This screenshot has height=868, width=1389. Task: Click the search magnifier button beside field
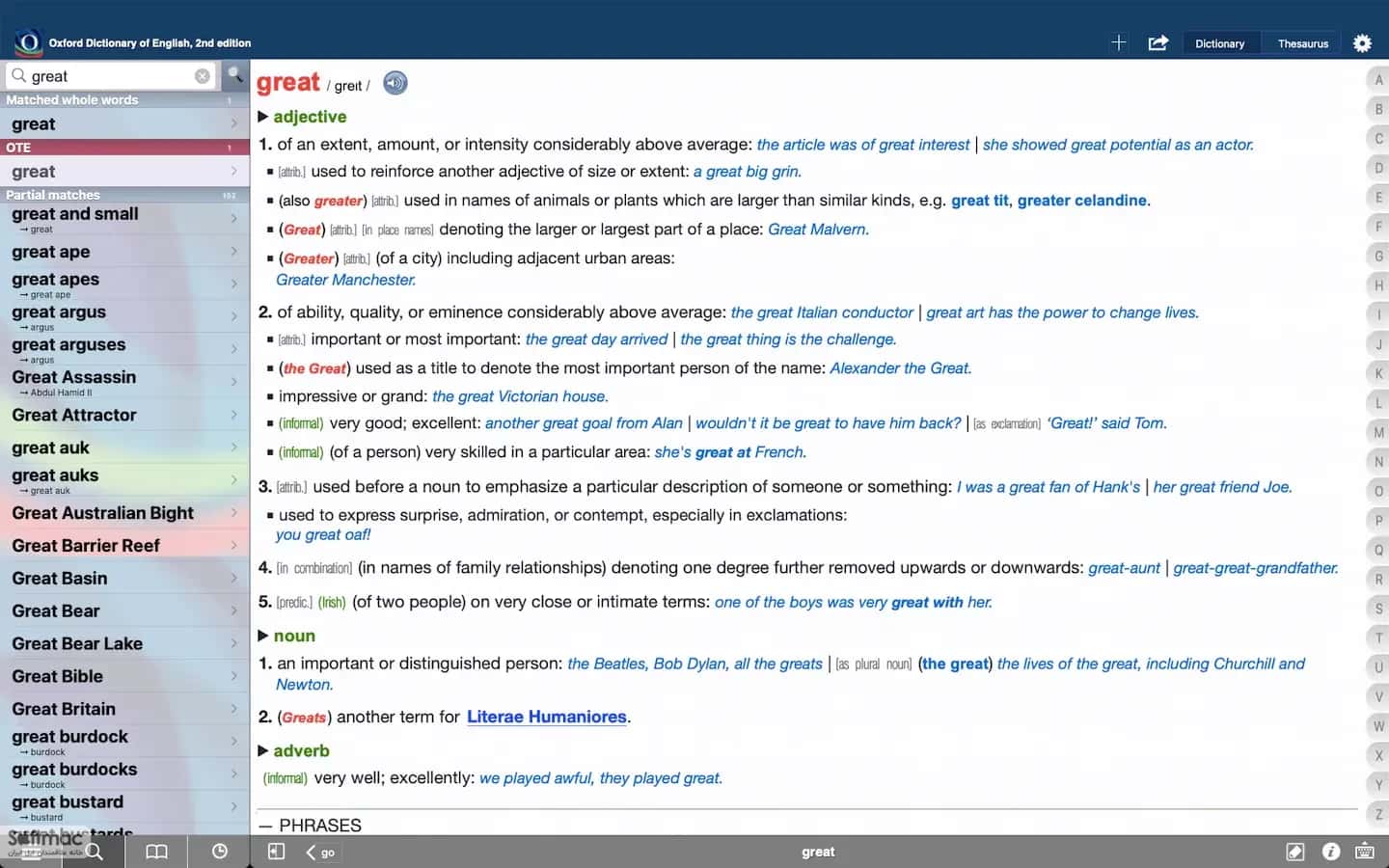[x=235, y=74]
